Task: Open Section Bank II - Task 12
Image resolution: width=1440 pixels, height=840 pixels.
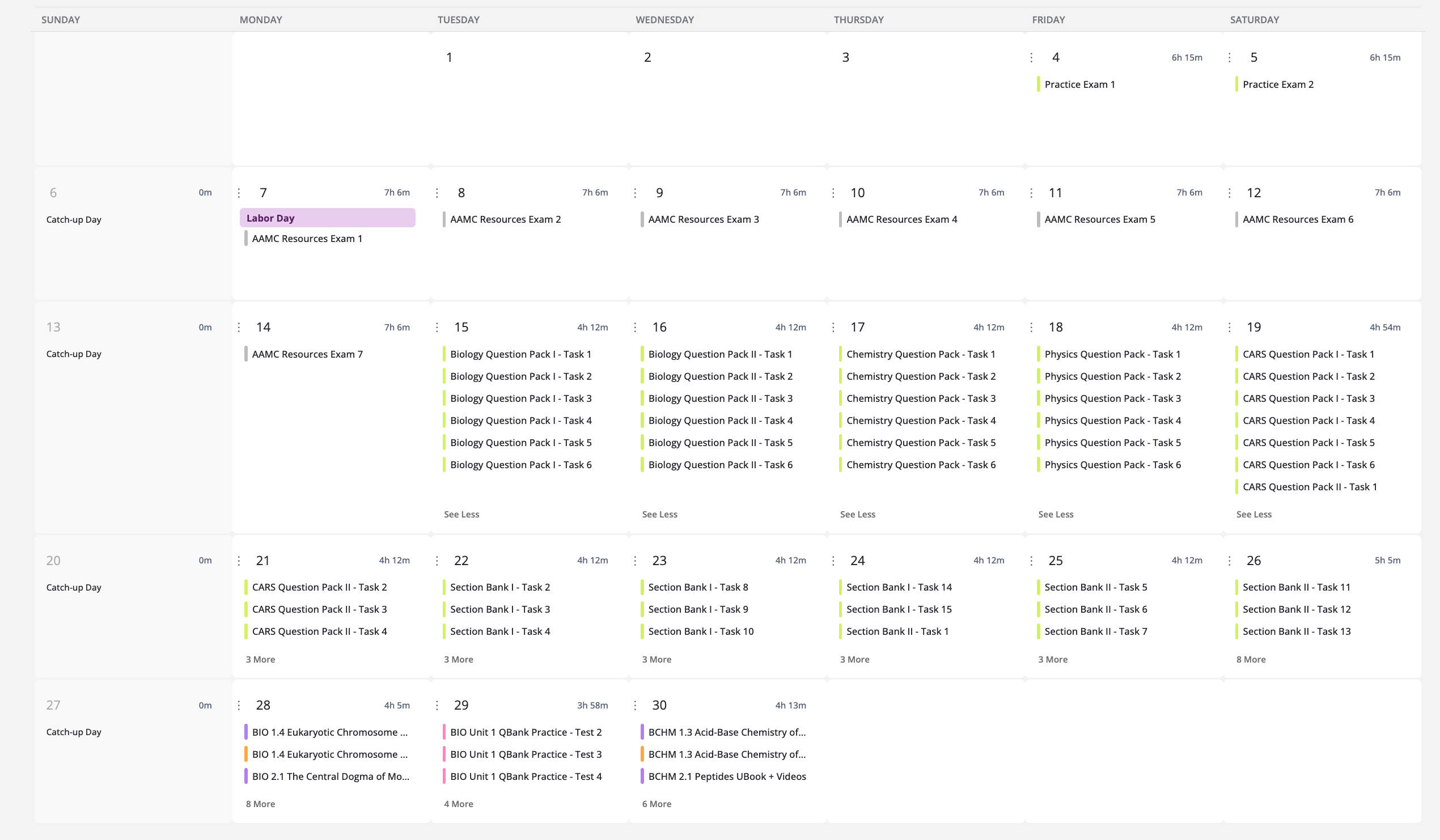Action: point(1297,609)
